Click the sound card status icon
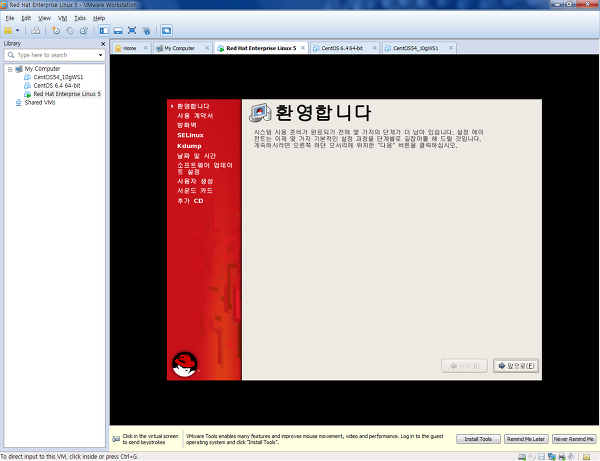Viewport: 600px width, 461px height. pos(571,457)
